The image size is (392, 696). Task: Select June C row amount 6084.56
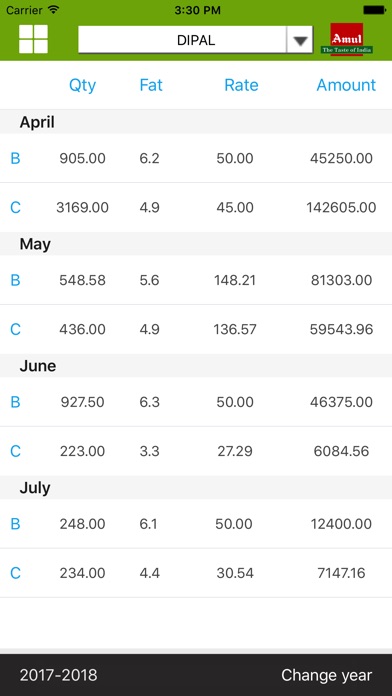click(x=196, y=451)
